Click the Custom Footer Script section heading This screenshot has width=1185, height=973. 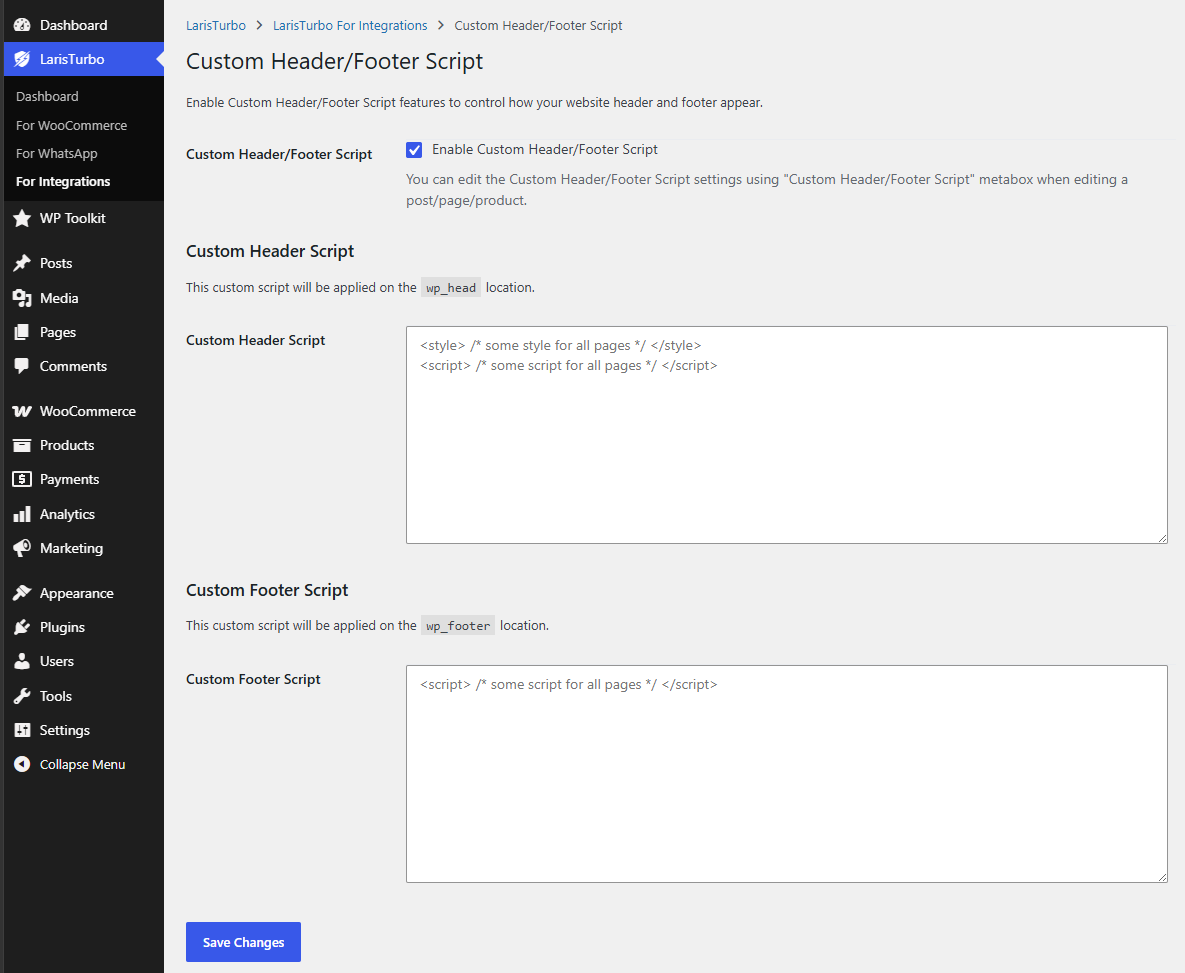267,590
